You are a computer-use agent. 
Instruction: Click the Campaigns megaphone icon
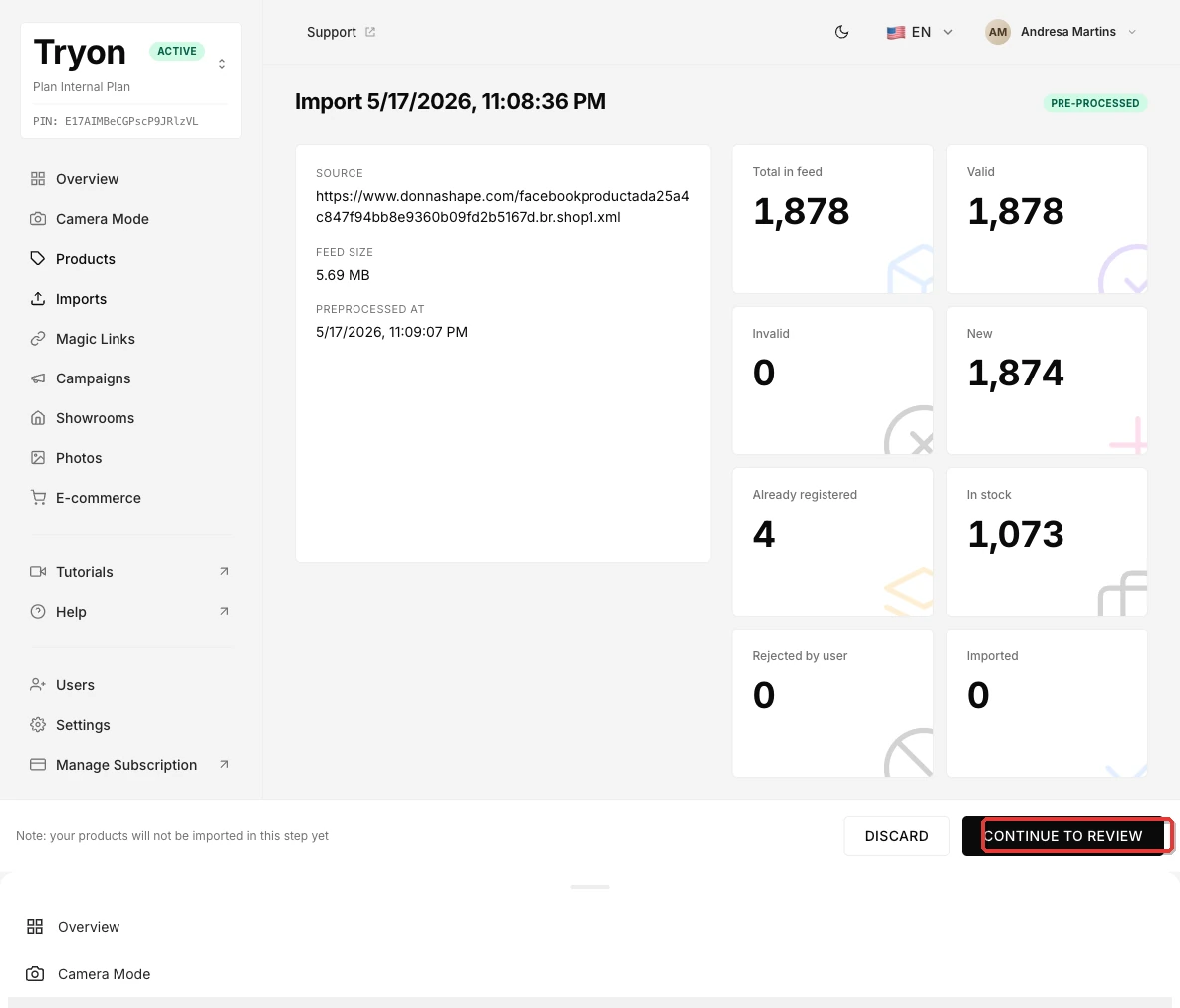coord(38,378)
